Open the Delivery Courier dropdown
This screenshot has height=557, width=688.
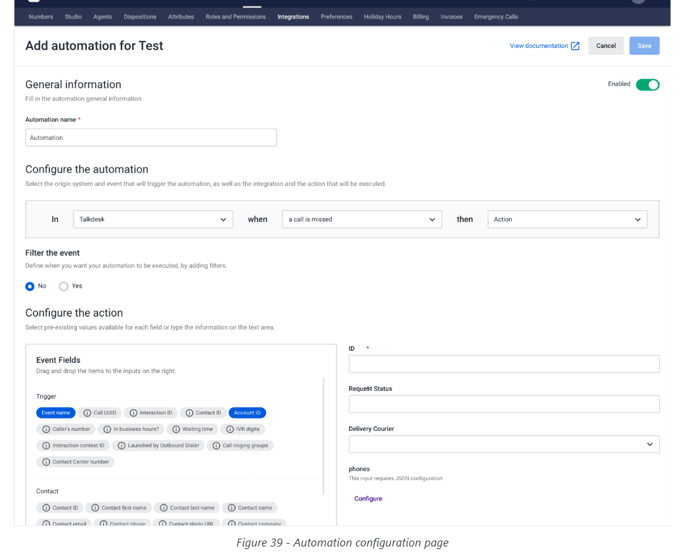(x=503, y=444)
